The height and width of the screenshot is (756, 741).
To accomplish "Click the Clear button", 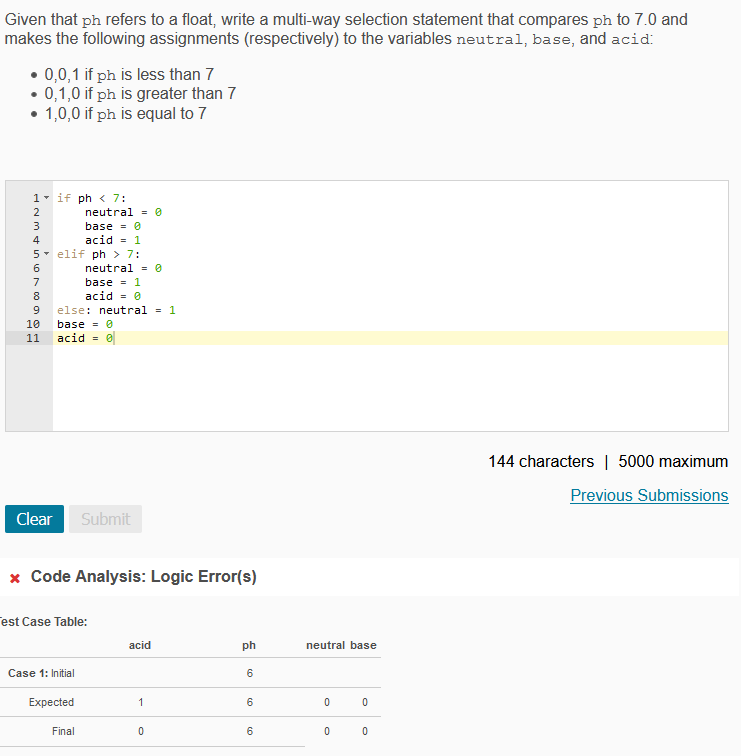I will pos(34,519).
